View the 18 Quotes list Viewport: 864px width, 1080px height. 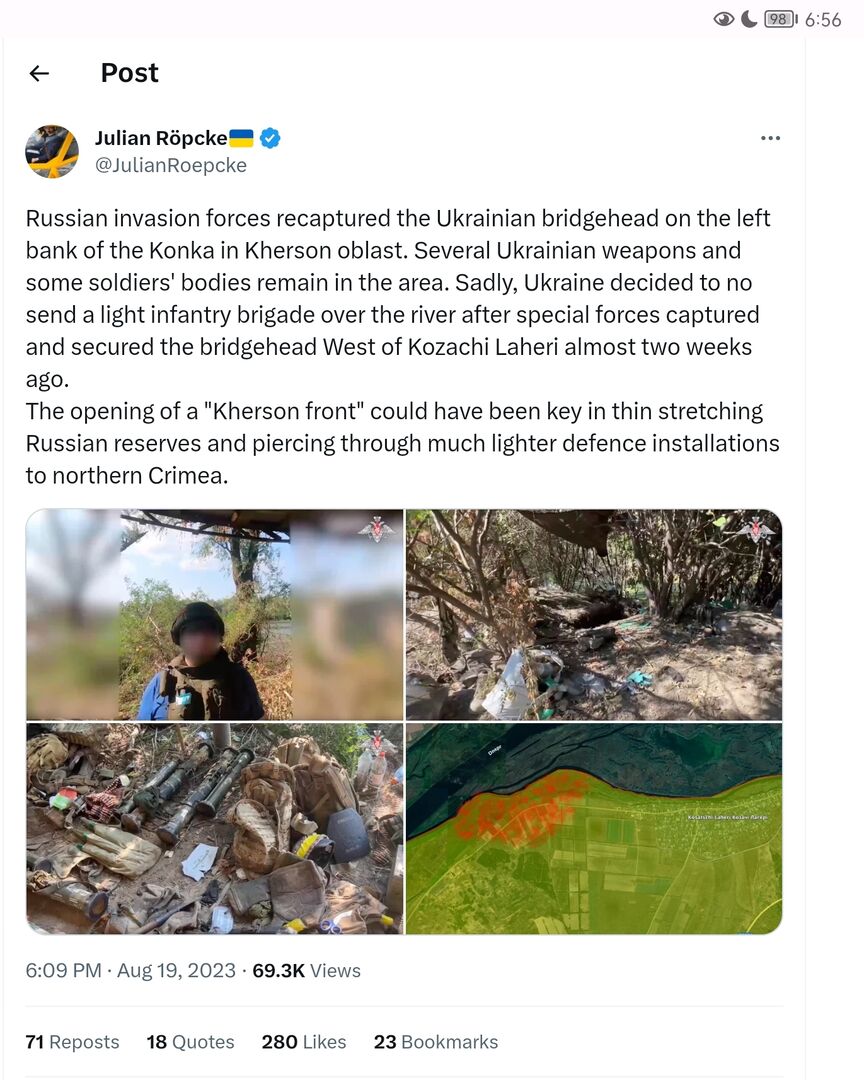(190, 1042)
